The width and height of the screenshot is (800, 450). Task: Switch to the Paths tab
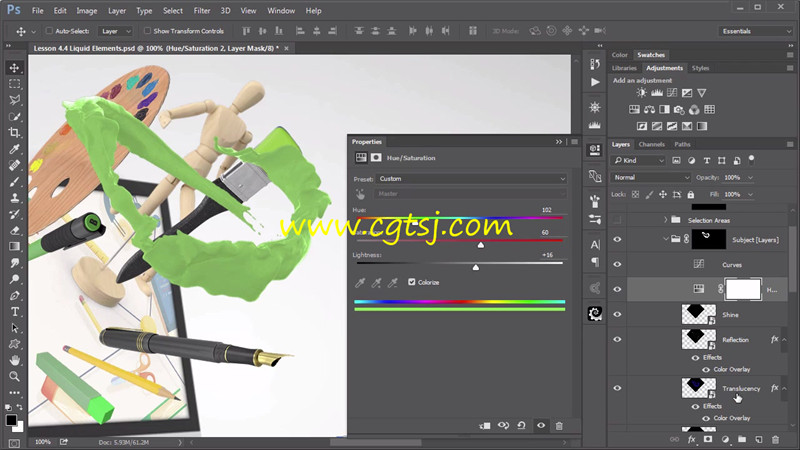[682, 144]
